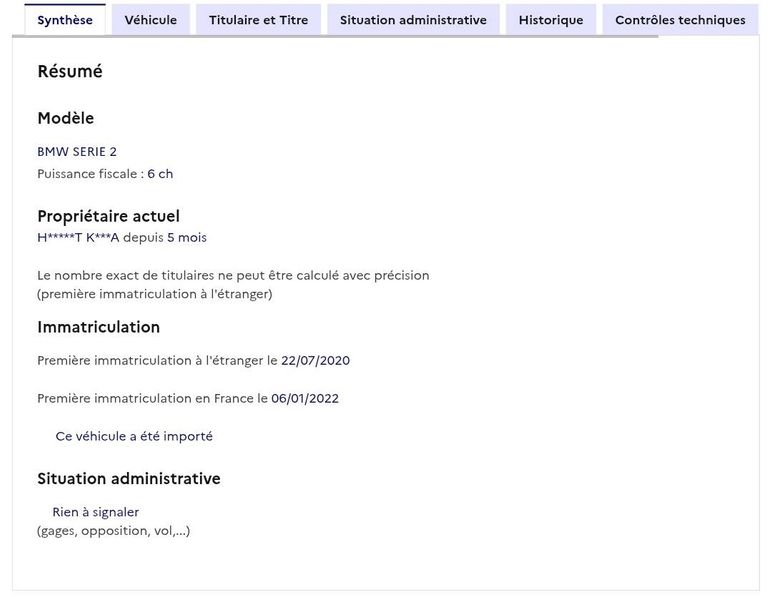Click the (gages, opposition, vol,...) note
The height and width of the screenshot is (600, 772).
[113, 531]
